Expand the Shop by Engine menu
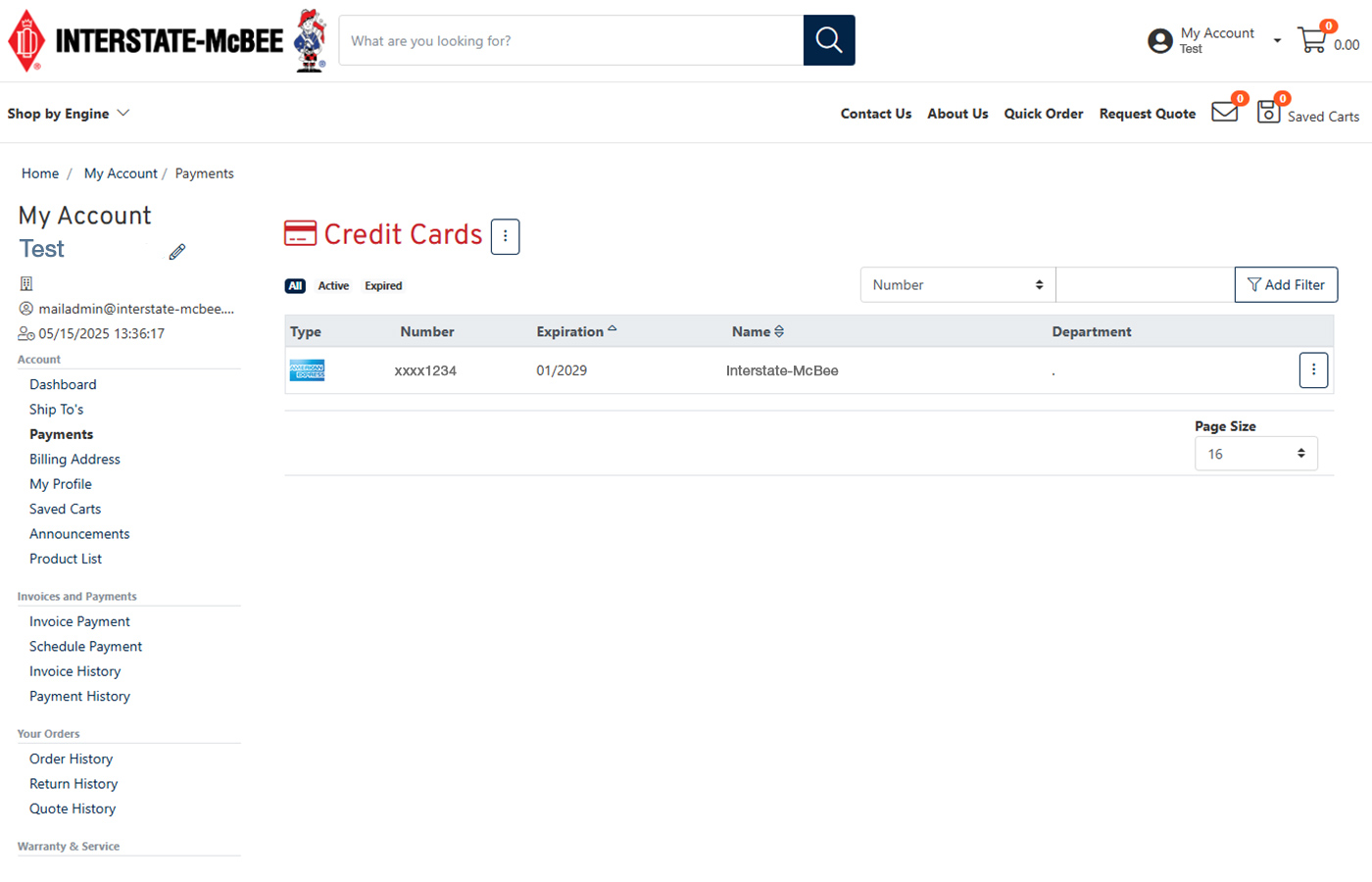The height and width of the screenshot is (882, 1372). coord(69,113)
